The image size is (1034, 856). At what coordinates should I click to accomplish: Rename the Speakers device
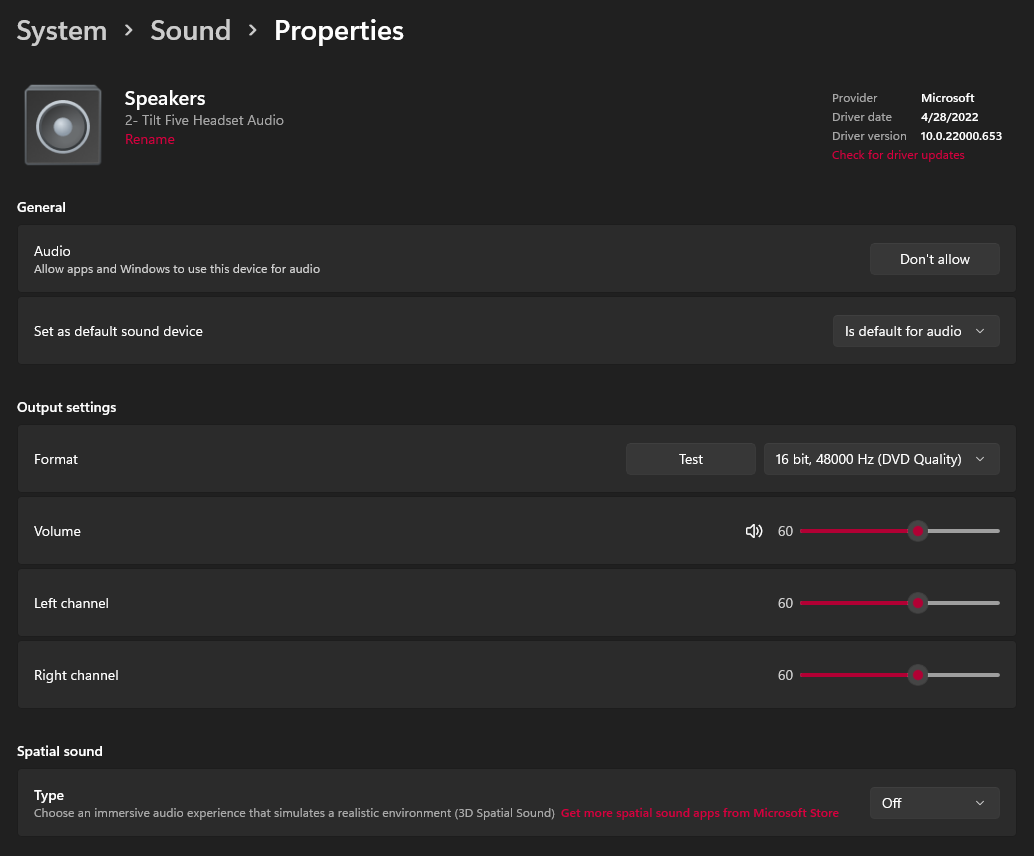click(150, 139)
